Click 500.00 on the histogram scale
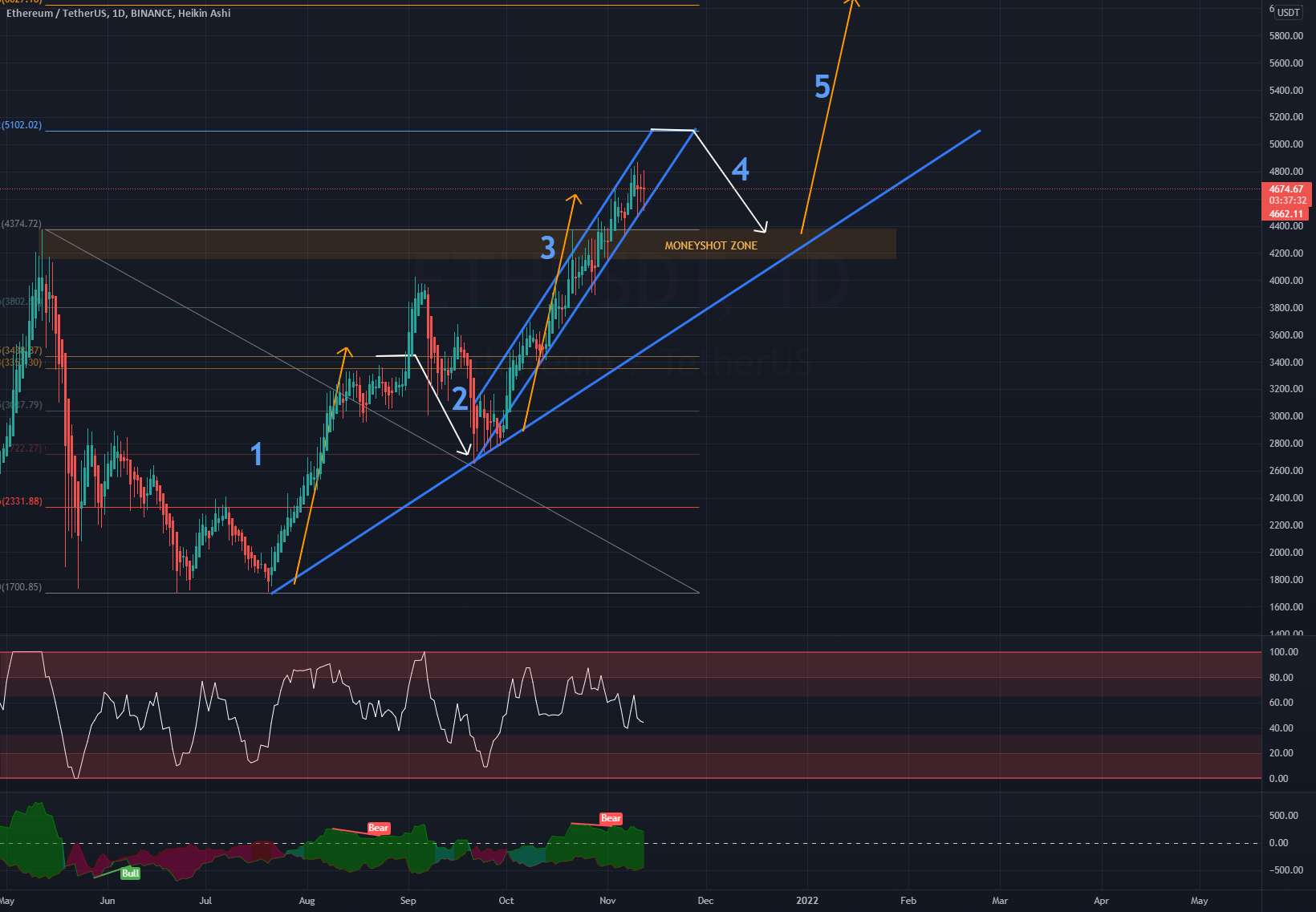1316x912 pixels. [1284, 816]
